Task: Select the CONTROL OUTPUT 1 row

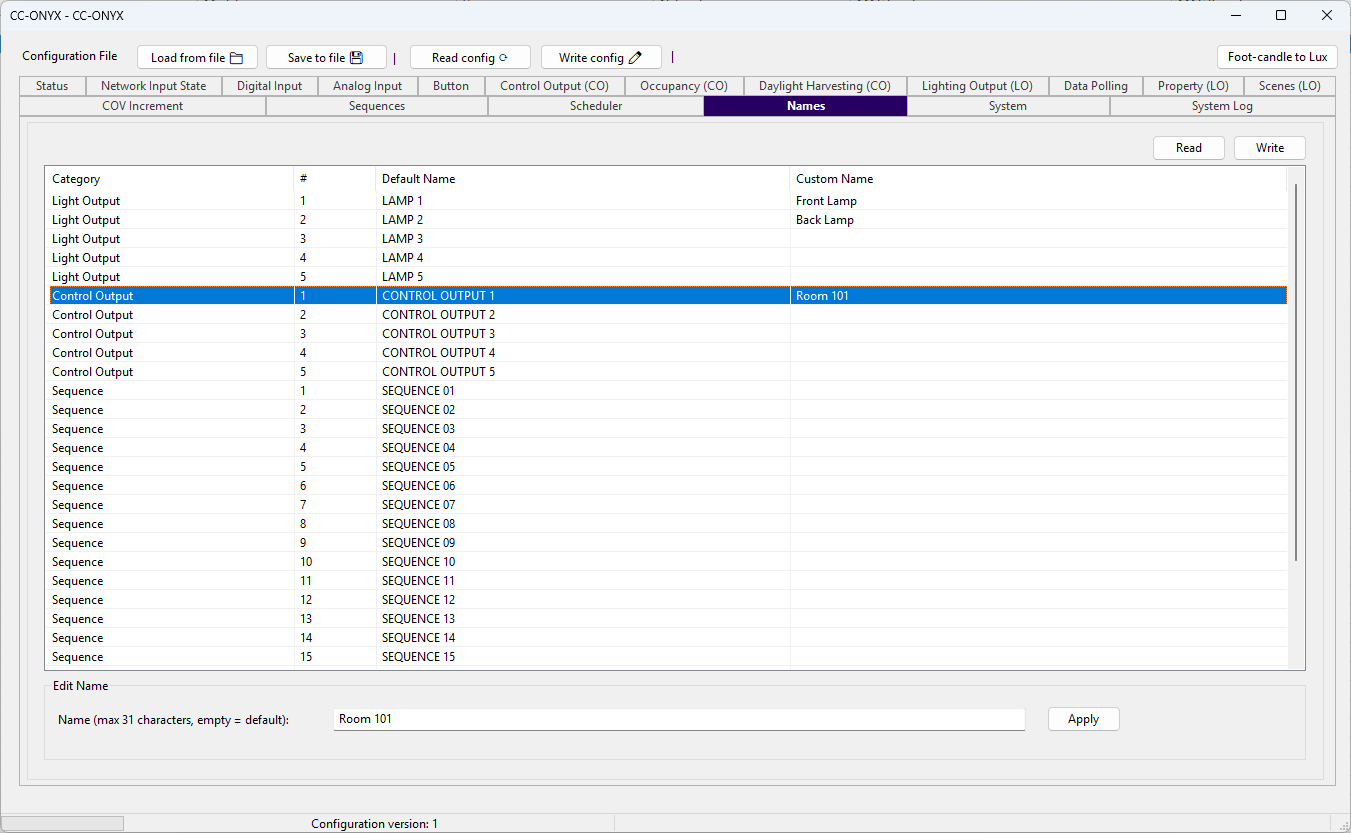Action: point(667,296)
